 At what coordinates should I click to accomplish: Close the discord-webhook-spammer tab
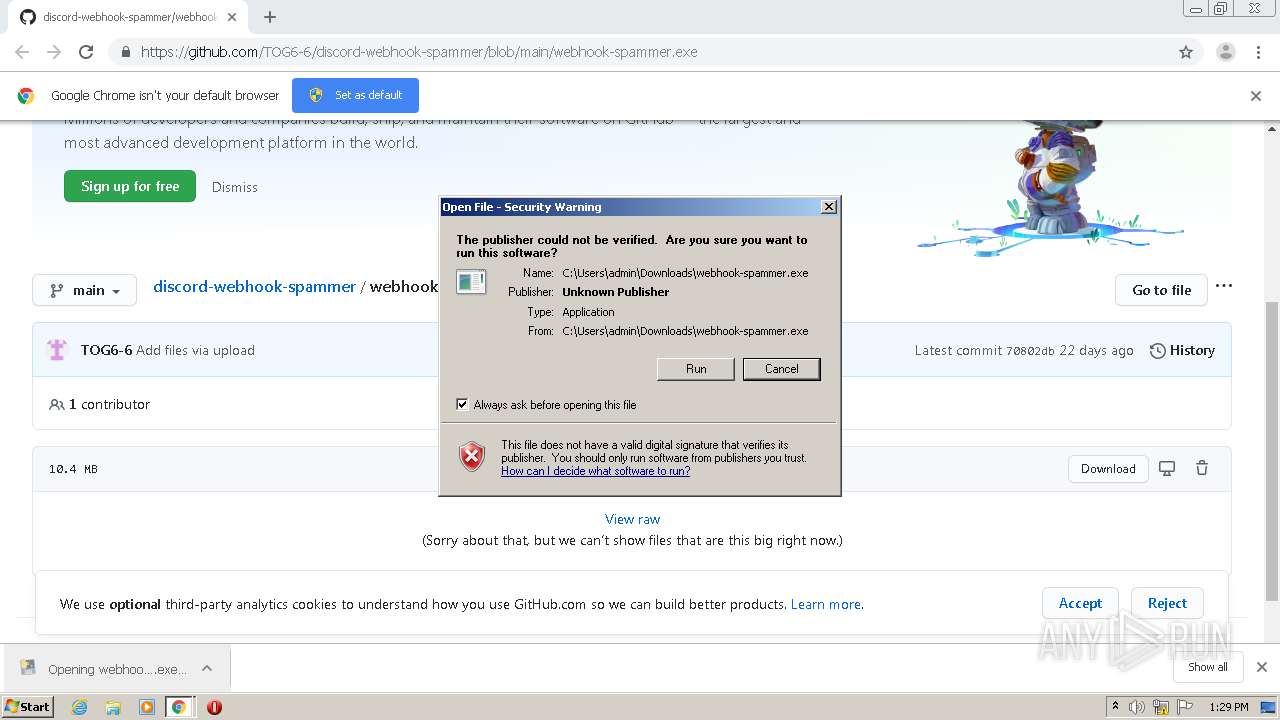(x=232, y=17)
